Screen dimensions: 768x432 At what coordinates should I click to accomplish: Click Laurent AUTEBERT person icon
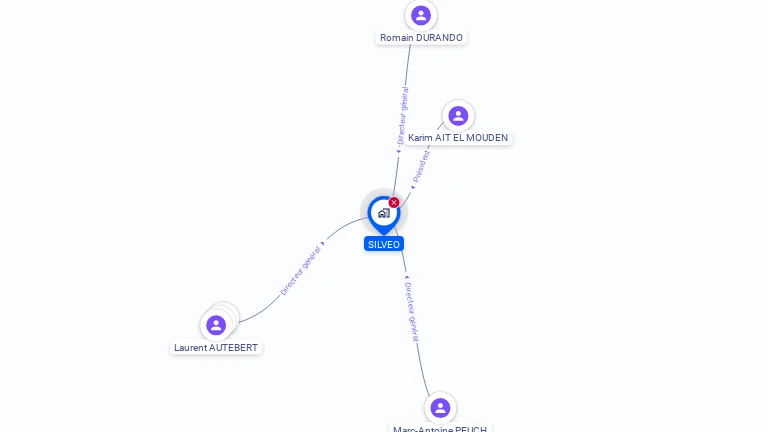click(216, 325)
